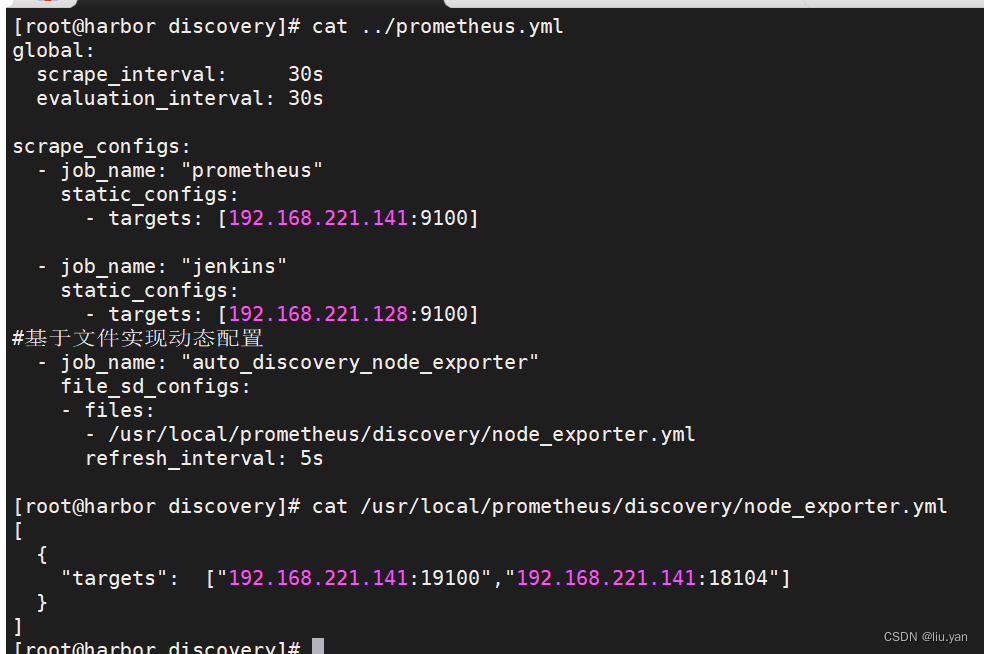Screen dimensions: 984x654
Task: Click the comment '#基于文件实现动态配置'
Action: (137, 338)
